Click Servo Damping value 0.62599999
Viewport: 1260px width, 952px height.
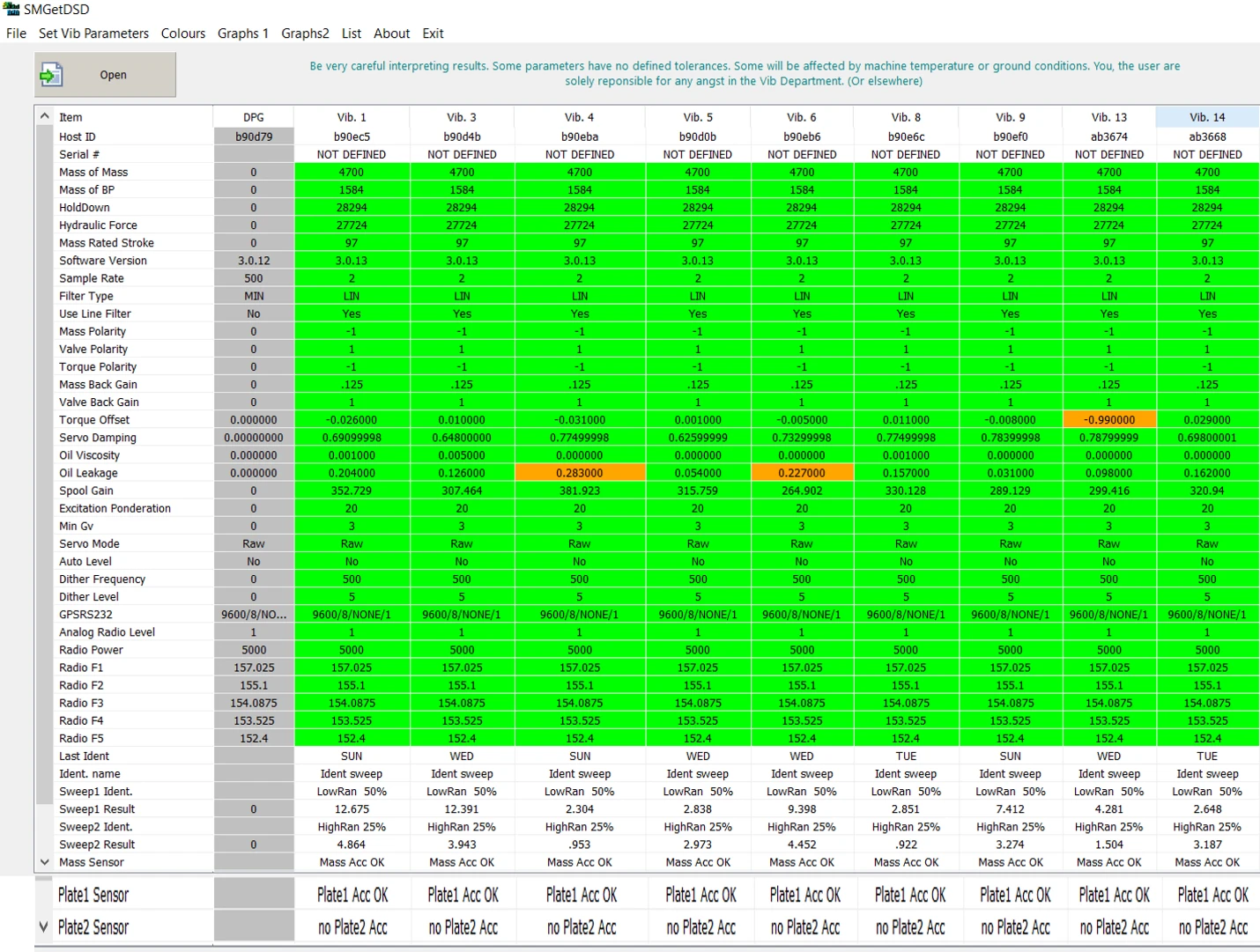(698, 438)
